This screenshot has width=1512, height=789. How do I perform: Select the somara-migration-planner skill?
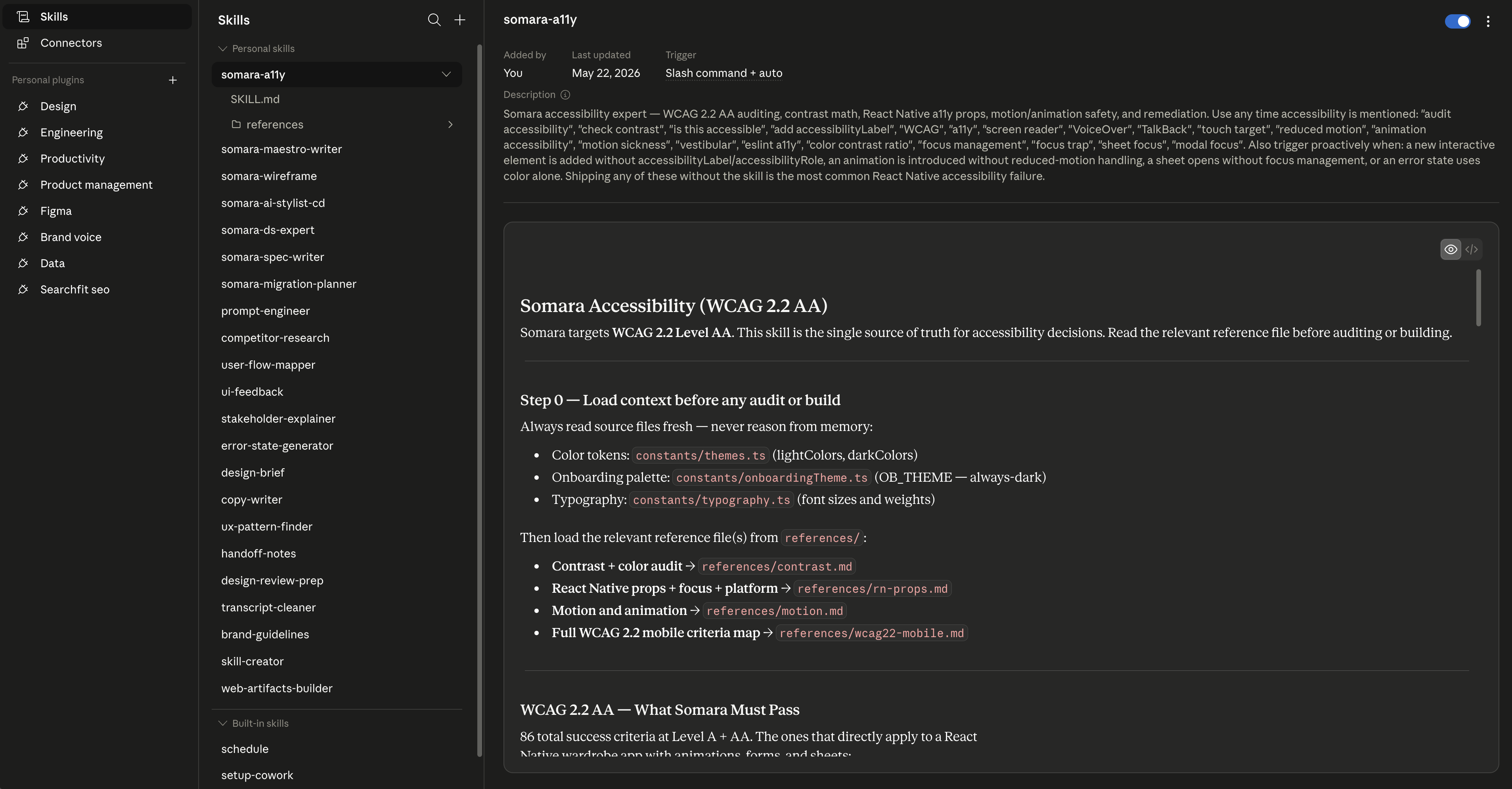pyautogui.click(x=337, y=284)
